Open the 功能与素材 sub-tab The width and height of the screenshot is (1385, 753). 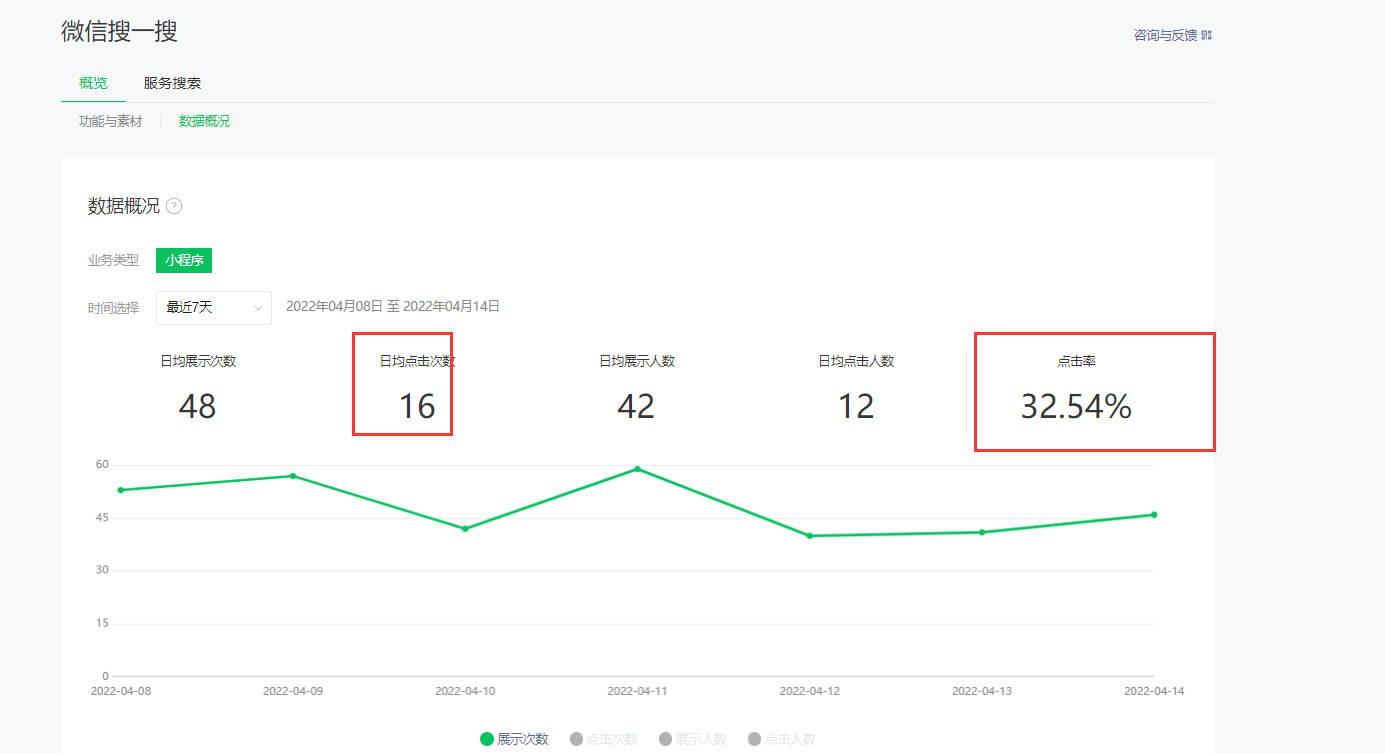tap(111, 121)
